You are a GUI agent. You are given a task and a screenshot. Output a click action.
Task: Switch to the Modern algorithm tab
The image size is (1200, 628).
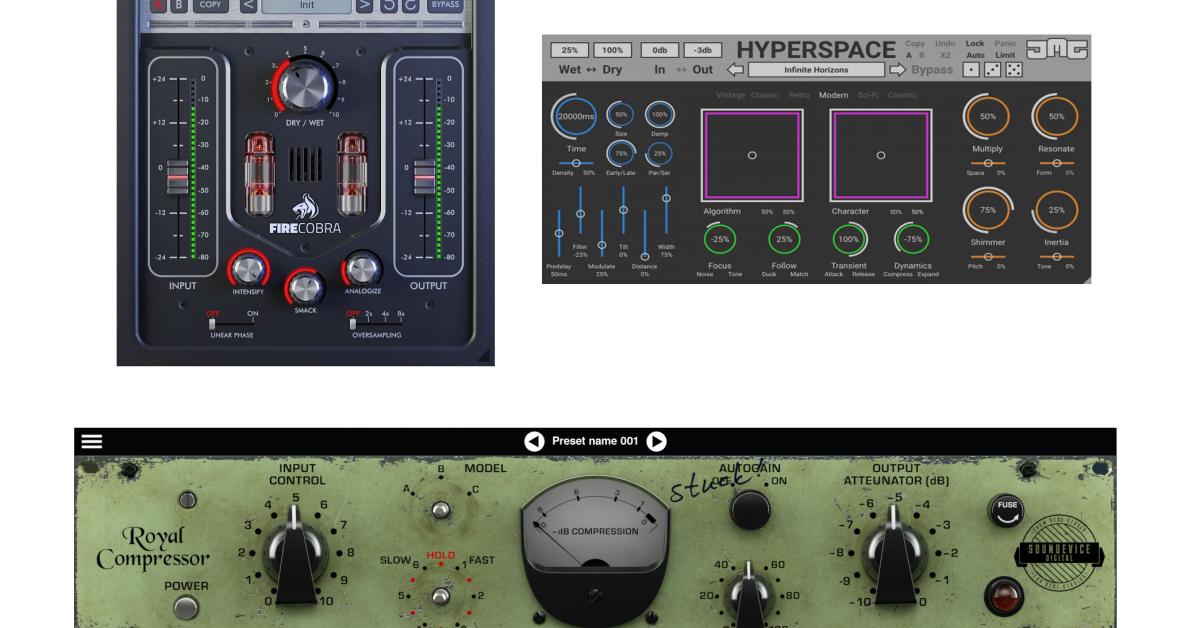coord(833,94)
